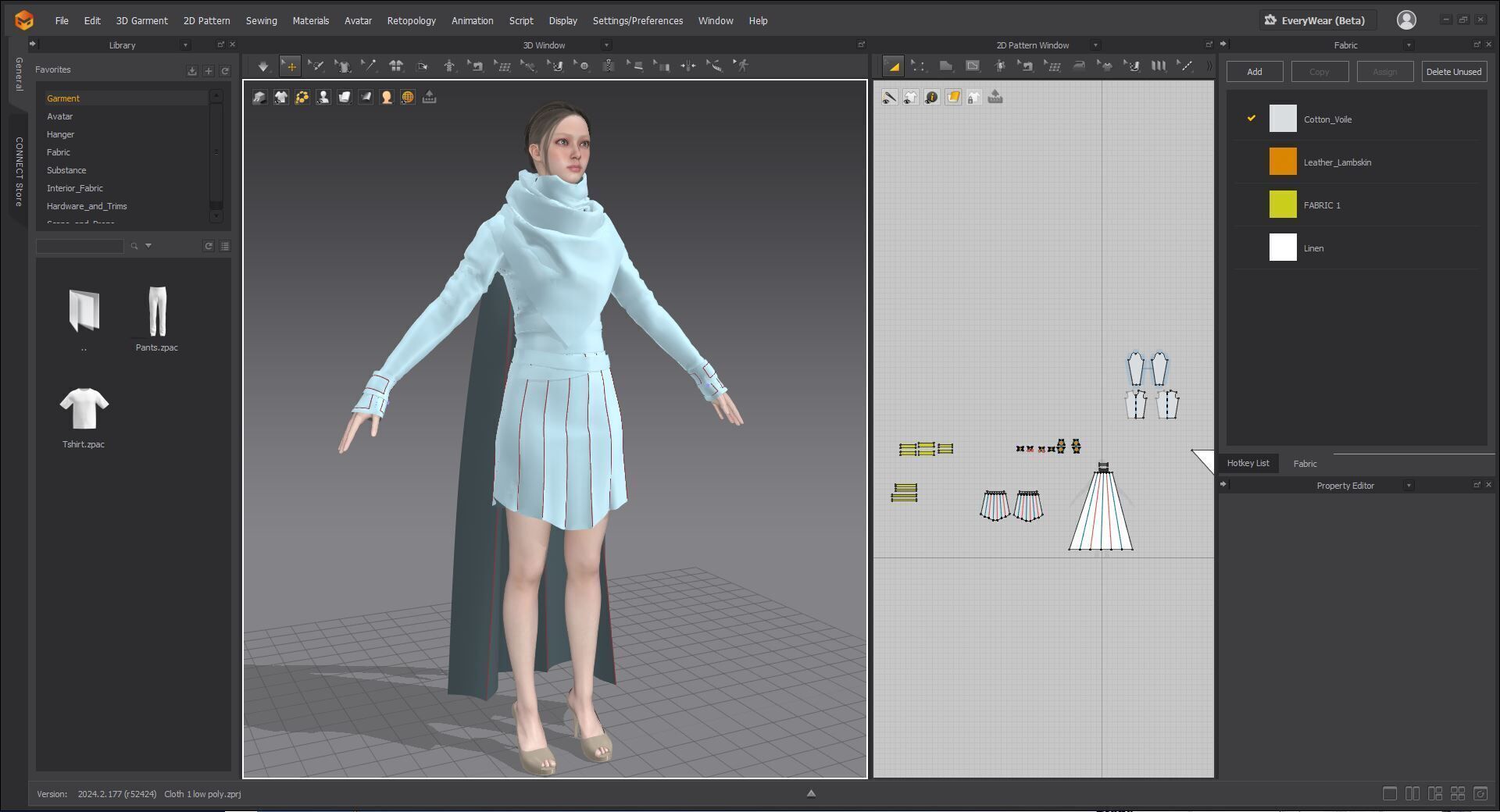Start simulation with the Simulate arrow icon

(263, 66)
